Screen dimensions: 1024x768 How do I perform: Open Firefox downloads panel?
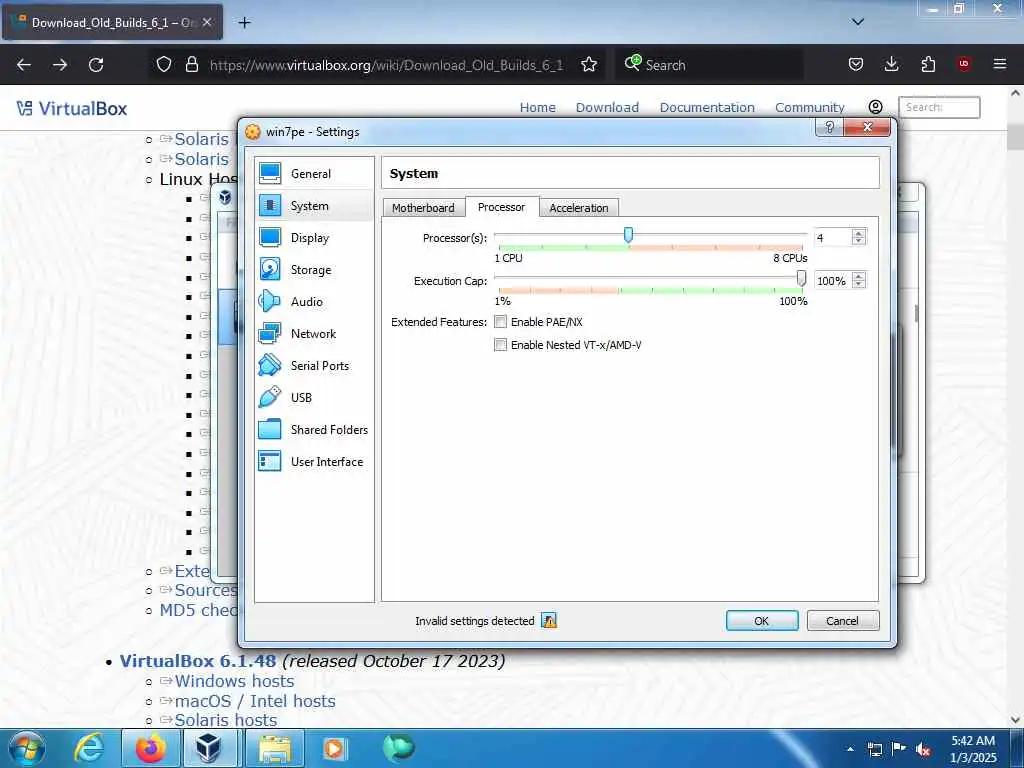click(x=891, y=65)
